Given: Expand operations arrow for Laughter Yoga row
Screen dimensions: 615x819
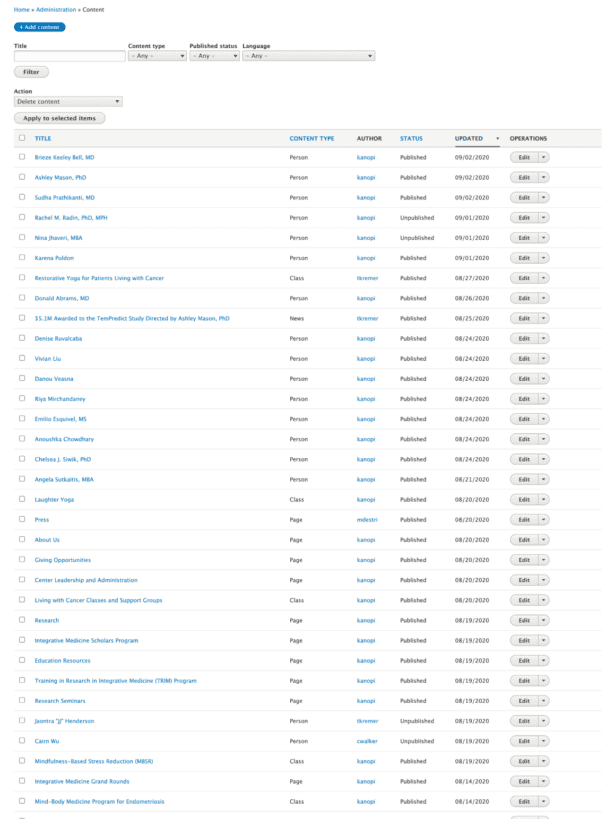Looking at the screenshot, I should coord(543,500).
